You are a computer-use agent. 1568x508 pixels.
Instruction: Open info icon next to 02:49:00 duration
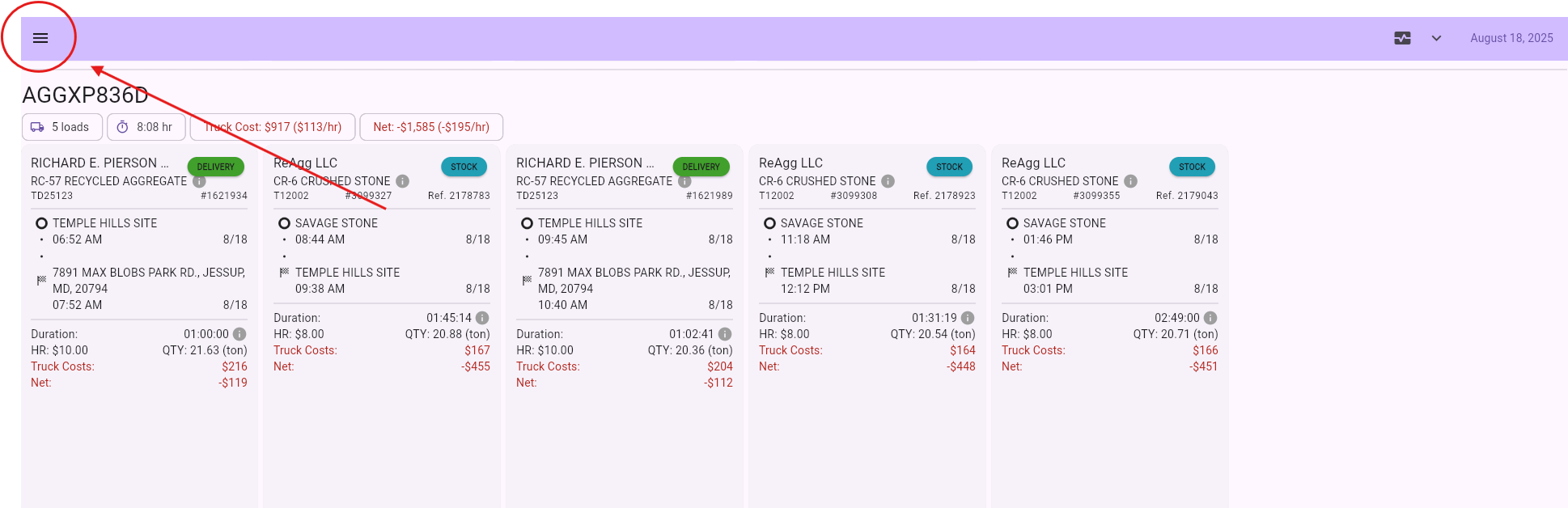tap(1210, 318)
